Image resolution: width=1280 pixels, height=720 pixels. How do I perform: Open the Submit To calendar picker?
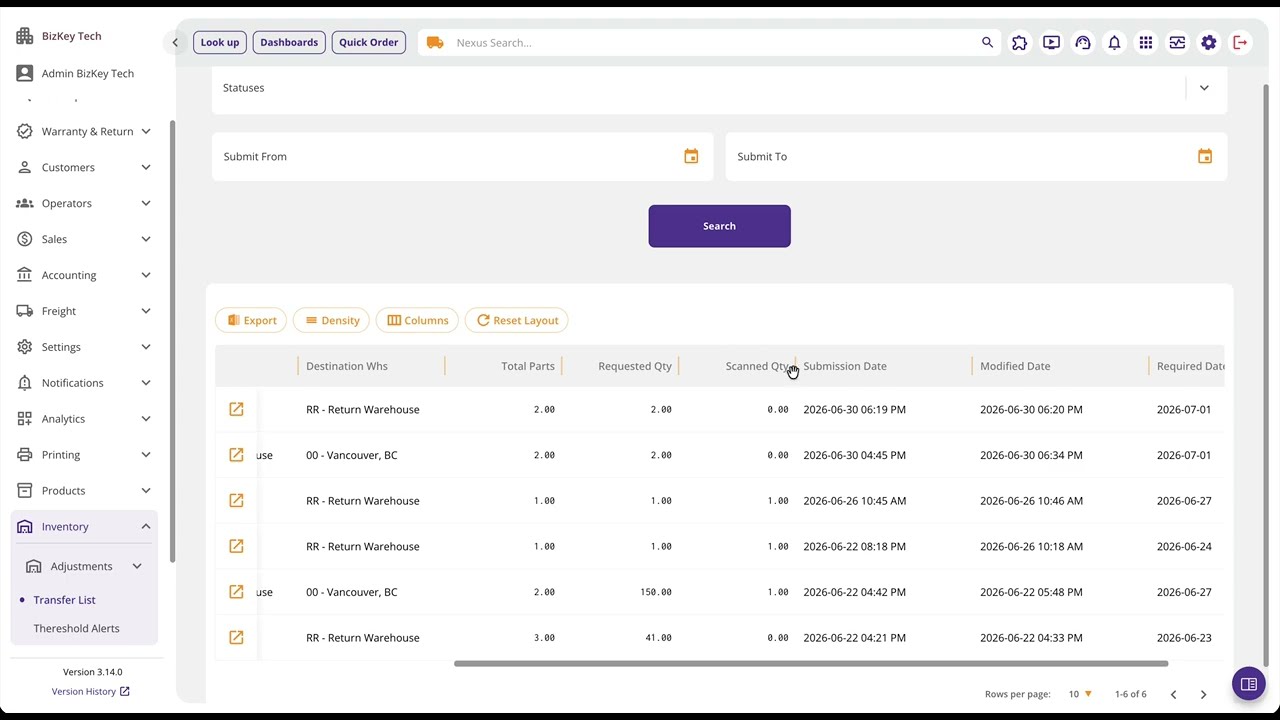click(x=1205, y=156)
